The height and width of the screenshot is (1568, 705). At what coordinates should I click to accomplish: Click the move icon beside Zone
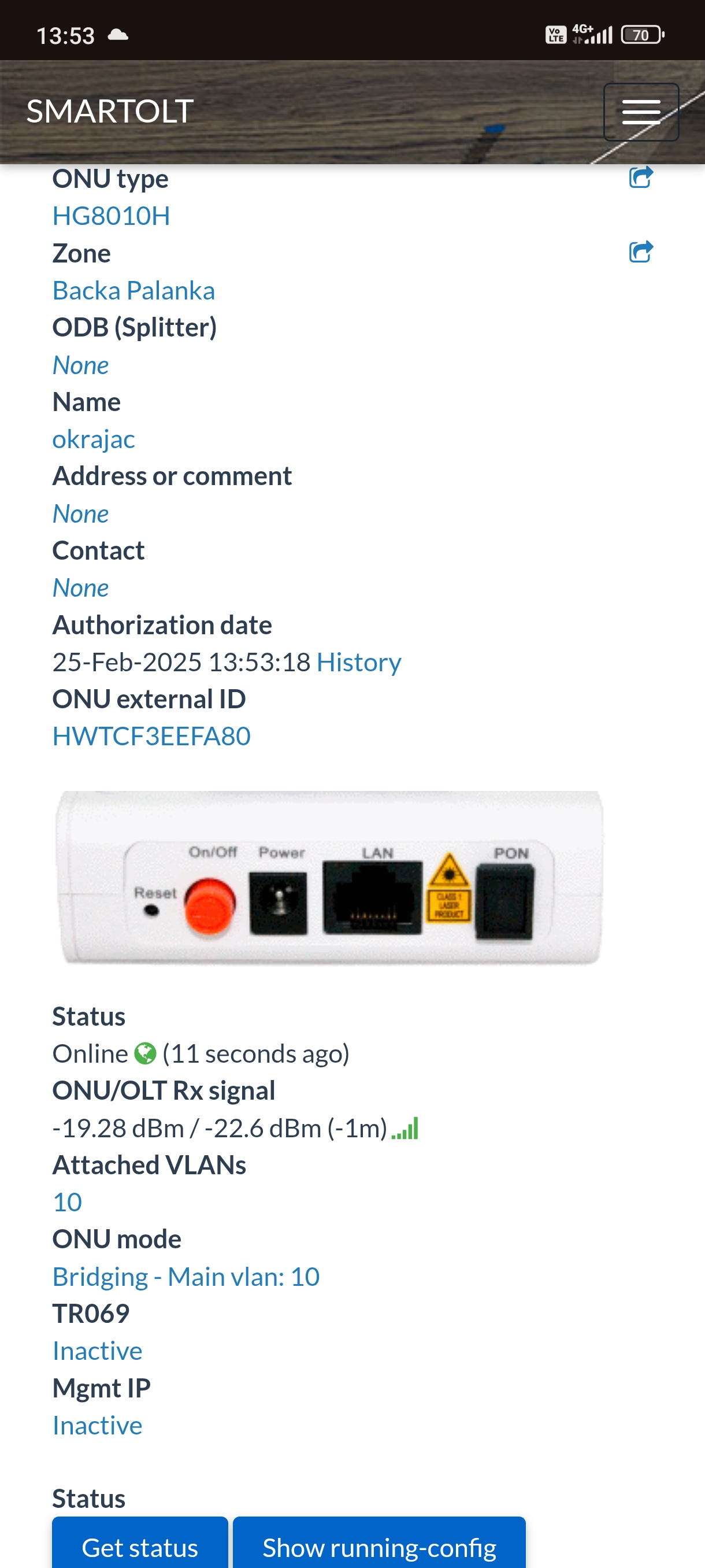[640, 252]
